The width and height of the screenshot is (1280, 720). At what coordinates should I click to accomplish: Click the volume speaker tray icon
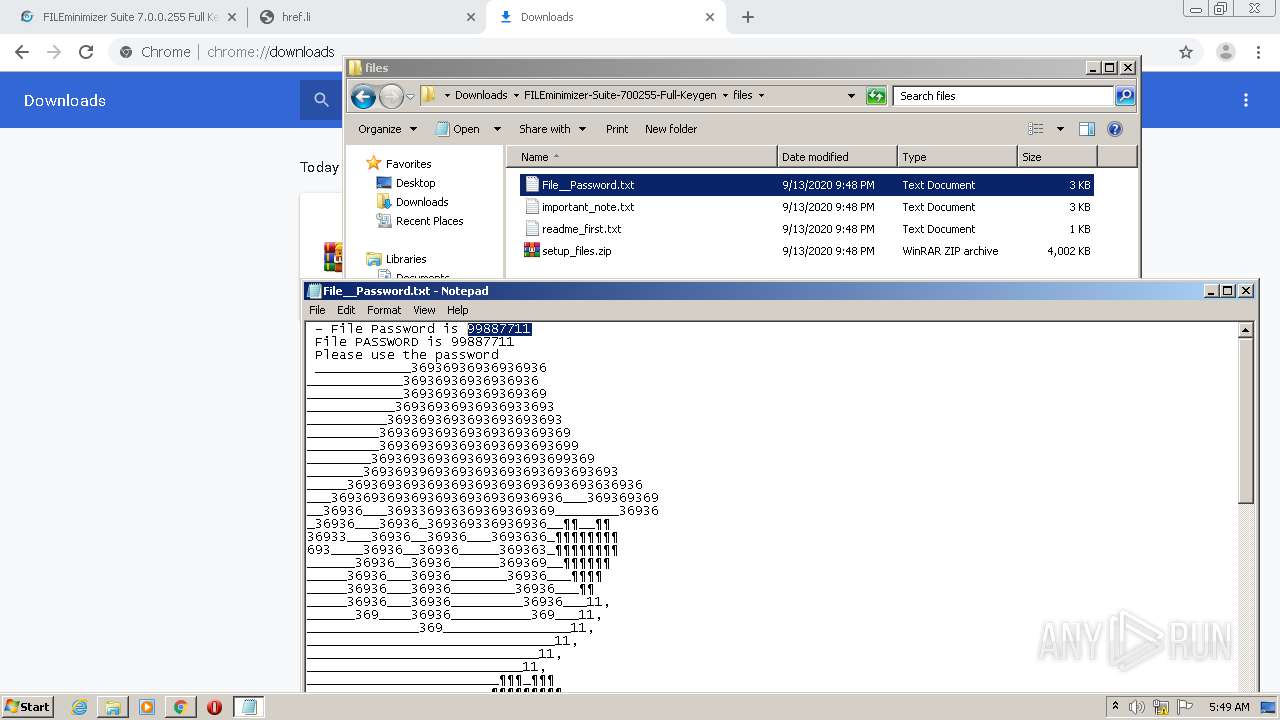[1137, 707]
